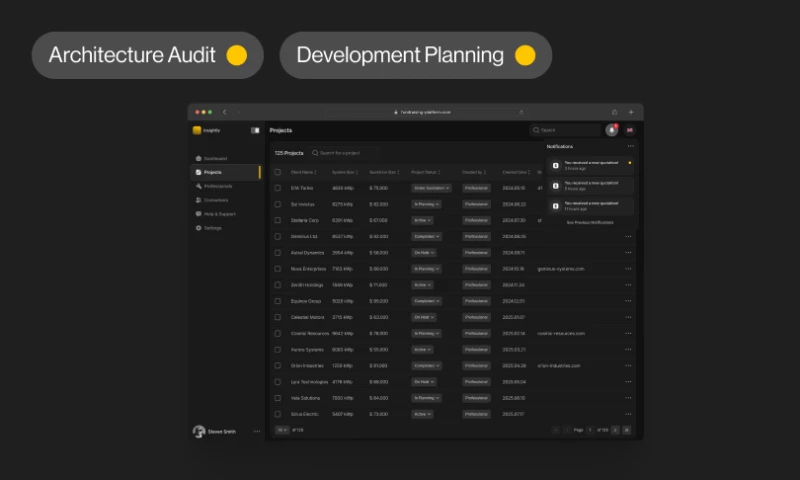
Task: Open three-dot menu for Astral Dynamics row
Action: tap(628, 252)
